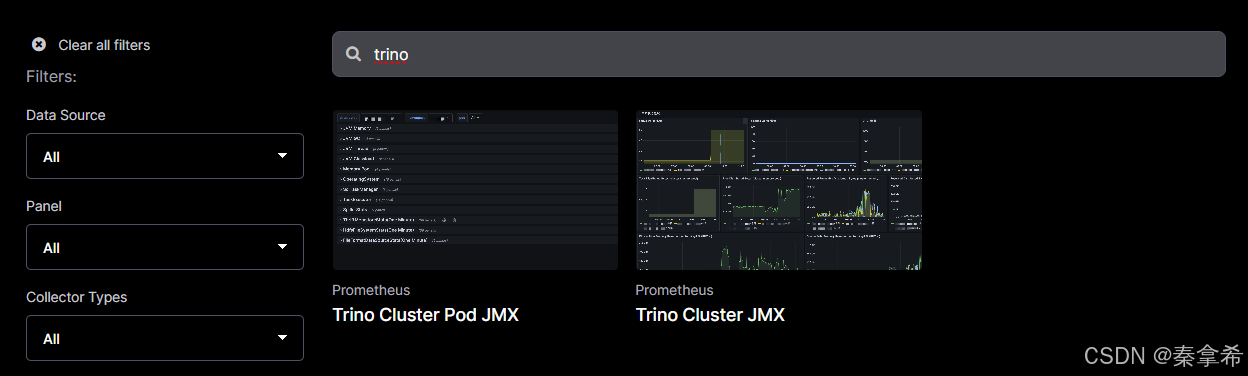Click the search magnifier icon
This screenshot has height=376, width=1248.
[354, 54]
